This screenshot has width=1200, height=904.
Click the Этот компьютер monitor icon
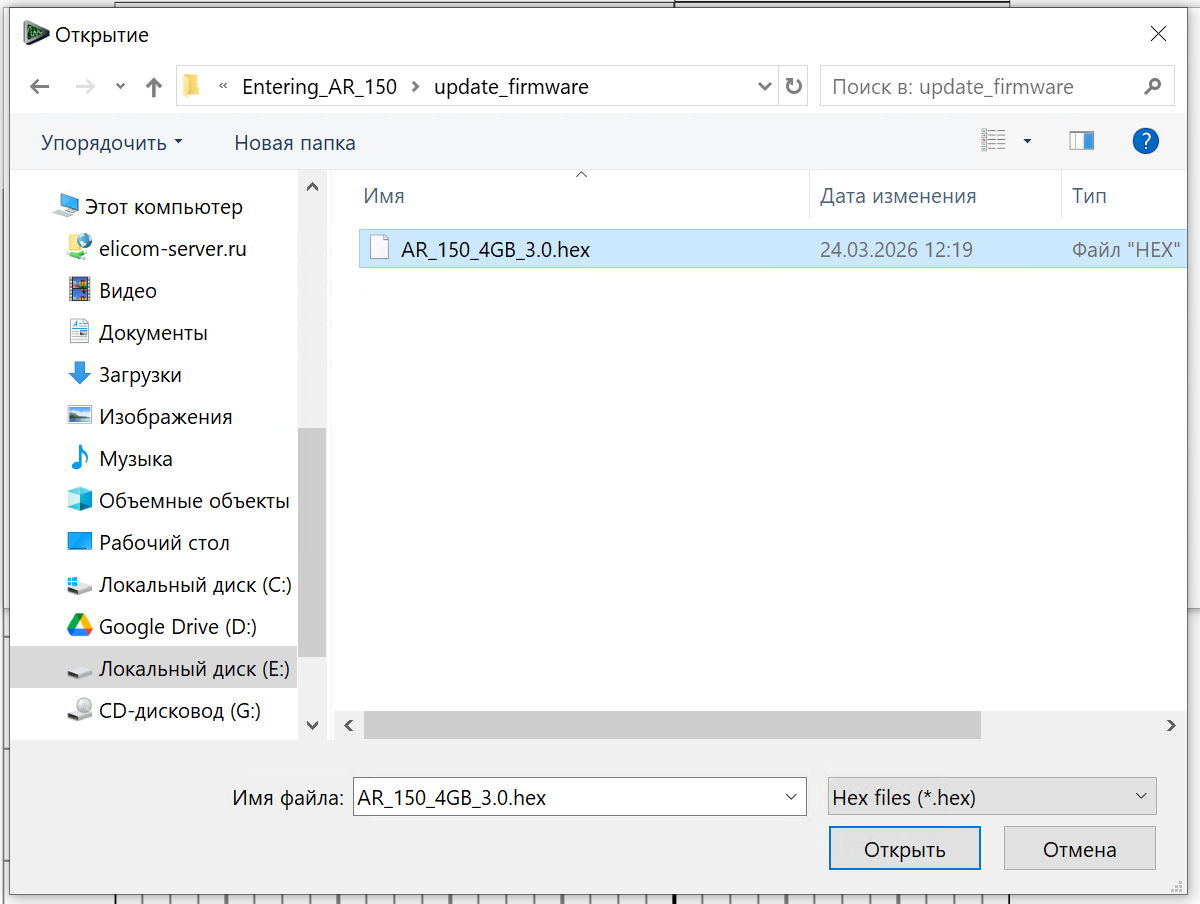(66, 206)
